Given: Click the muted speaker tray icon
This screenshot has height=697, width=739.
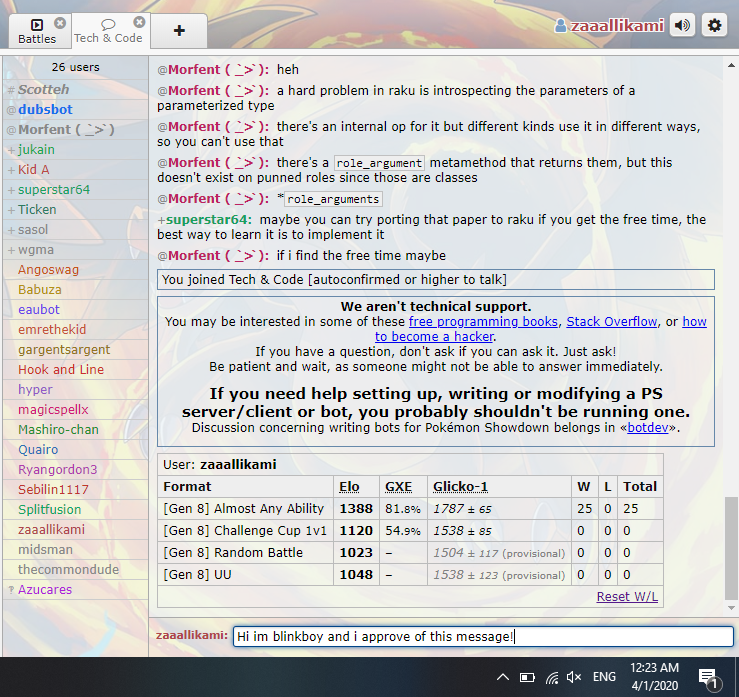Looking at the screenshot, I should tap(574, 677).
